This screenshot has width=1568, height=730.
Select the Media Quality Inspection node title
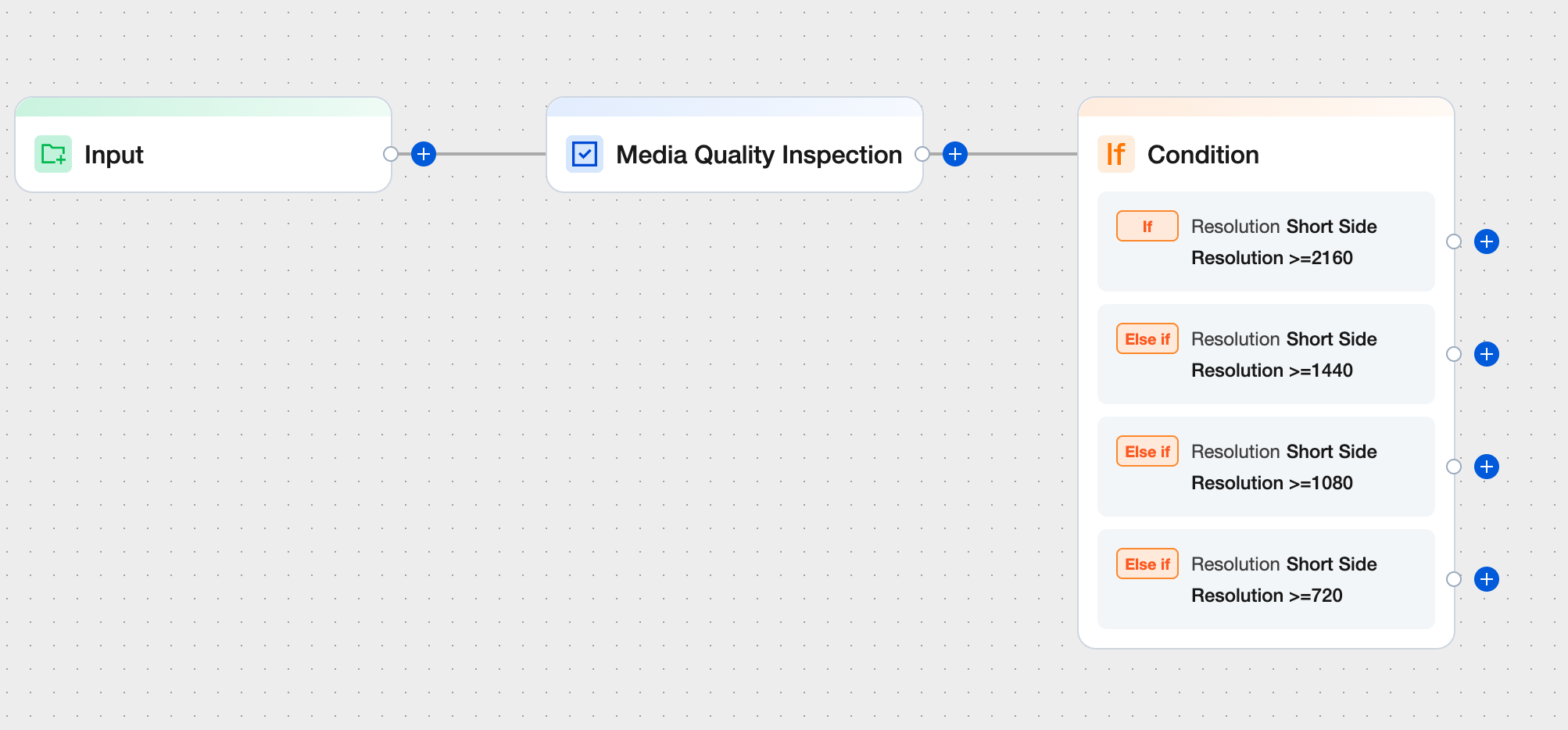pos(758,155)
